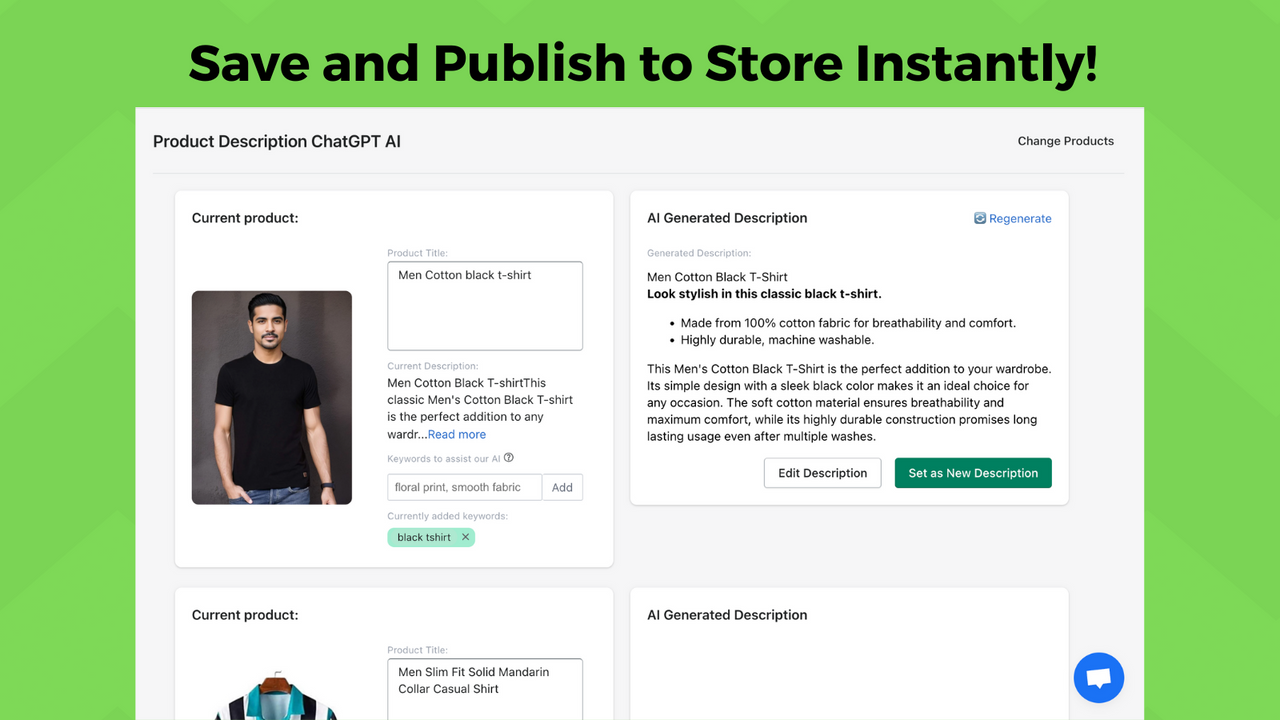Open the keywords help question-mark icon
Image resolution: width=1280 pixels, height=720 pixels.
(x=509, y=457)
